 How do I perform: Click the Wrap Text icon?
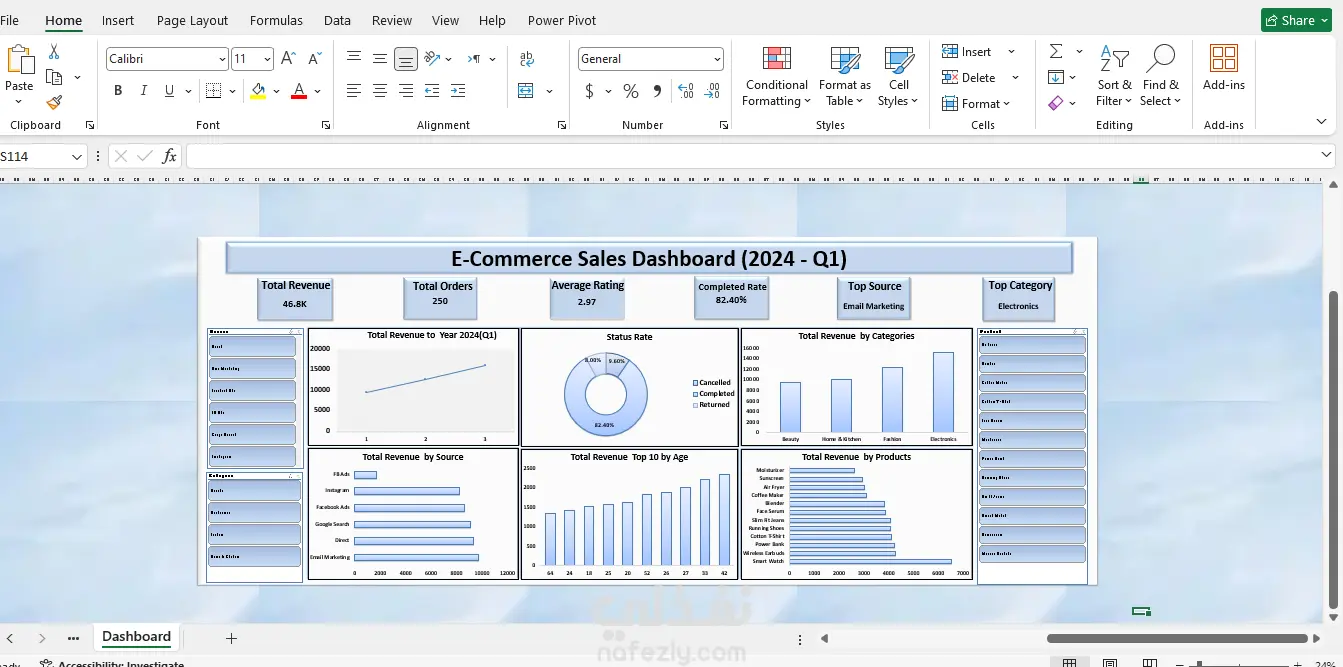pyautogui.click(x=527, y=59)
